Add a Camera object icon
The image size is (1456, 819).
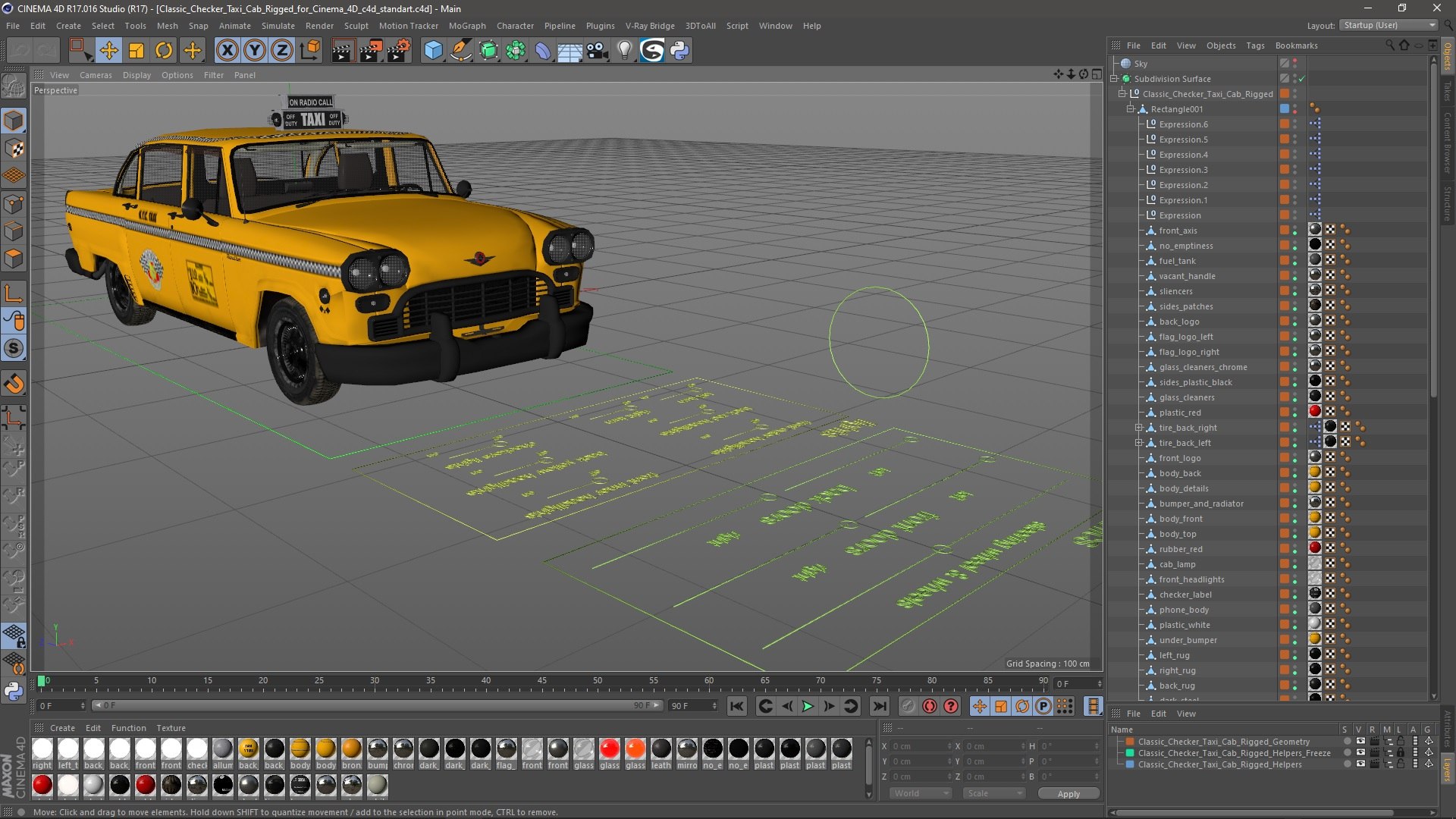coord(598,51)
